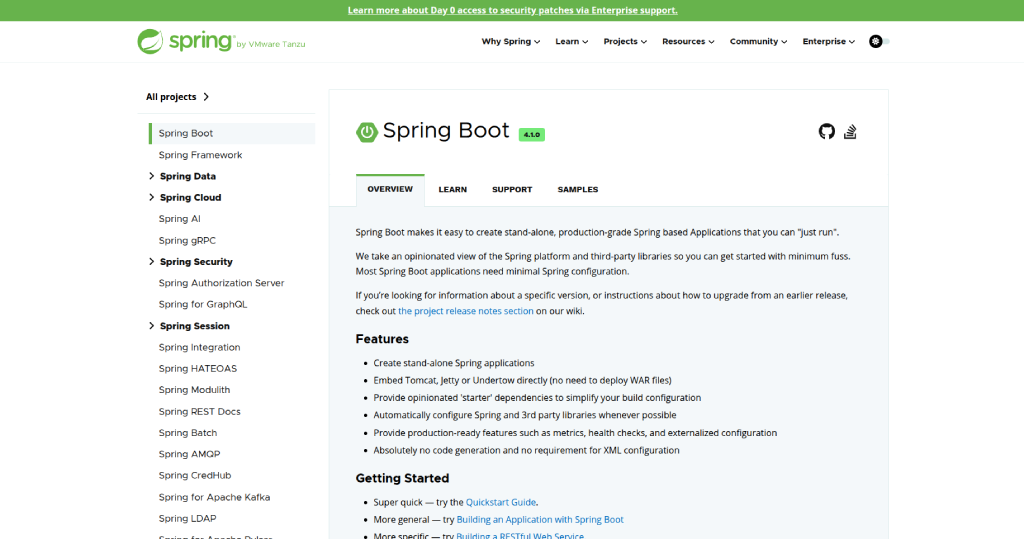Select Spring AI in the sidebar
This screenshot has height=539, width=1024.
click(180, 219)
